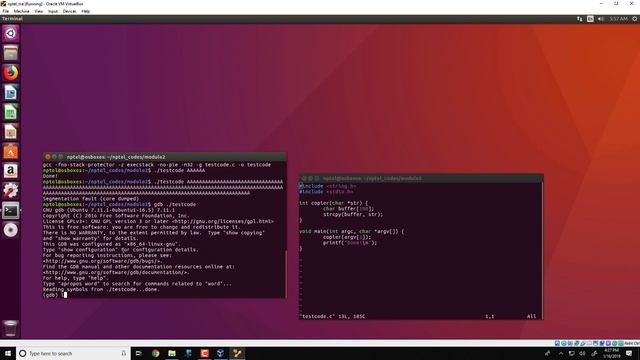The width and height of the screenshot is (640, 360).
Task: Click the '"testcode.c" 13L, 185C' status line
Action: (x=332, y=316)
